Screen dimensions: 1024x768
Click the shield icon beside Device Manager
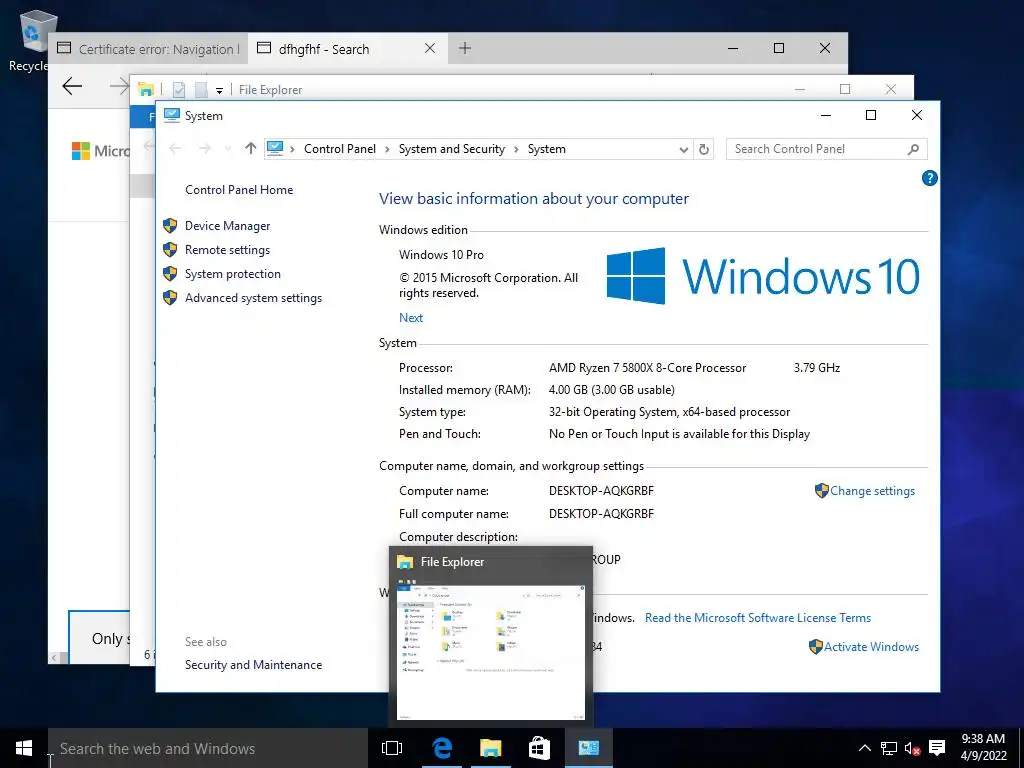(170, 226)
